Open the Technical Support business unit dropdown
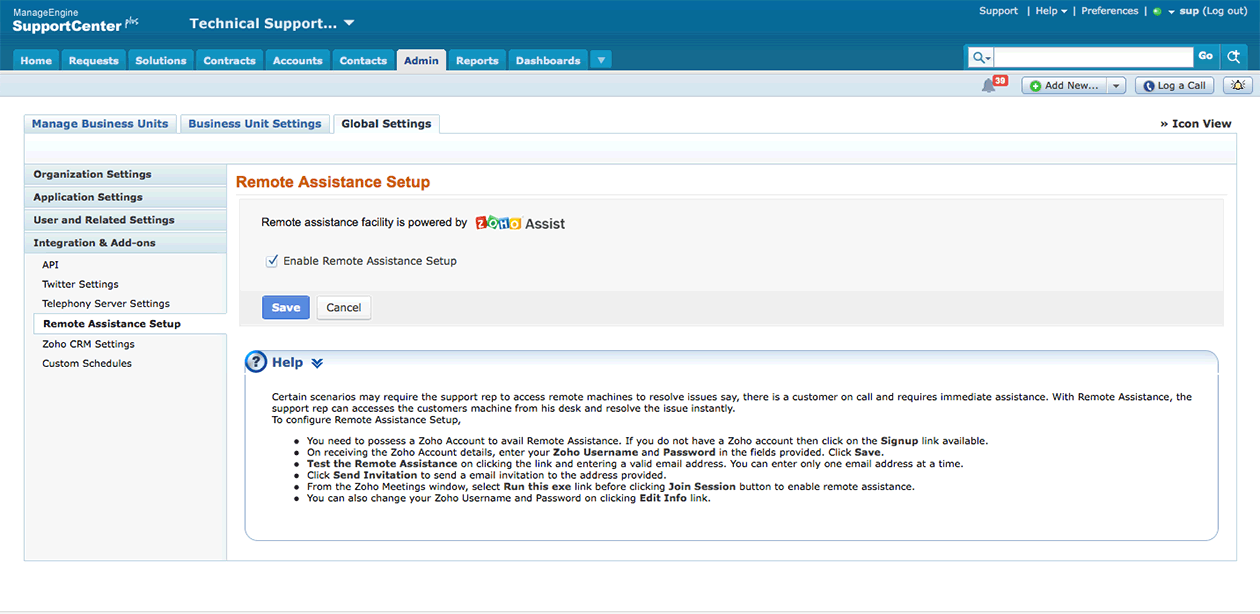Viewport: 1260px width, 614px height. (272, 23)
